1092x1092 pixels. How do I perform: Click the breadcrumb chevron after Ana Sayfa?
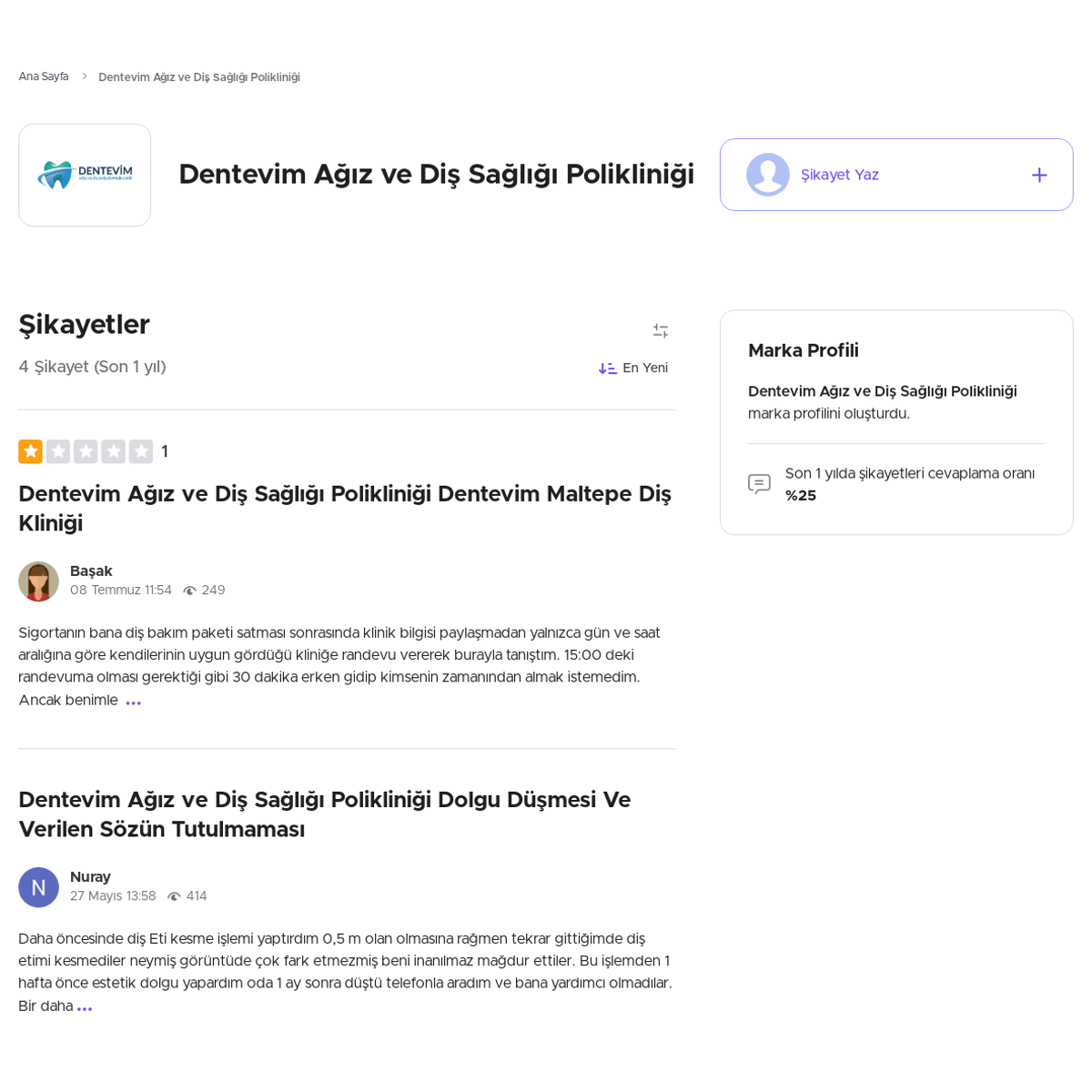click(x=84, y=76)
